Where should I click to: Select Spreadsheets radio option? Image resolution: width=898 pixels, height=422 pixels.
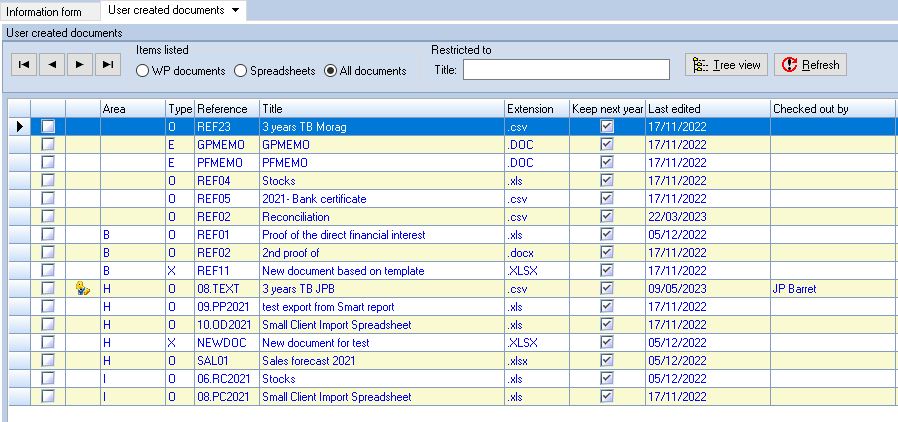[x=275, y=71]
